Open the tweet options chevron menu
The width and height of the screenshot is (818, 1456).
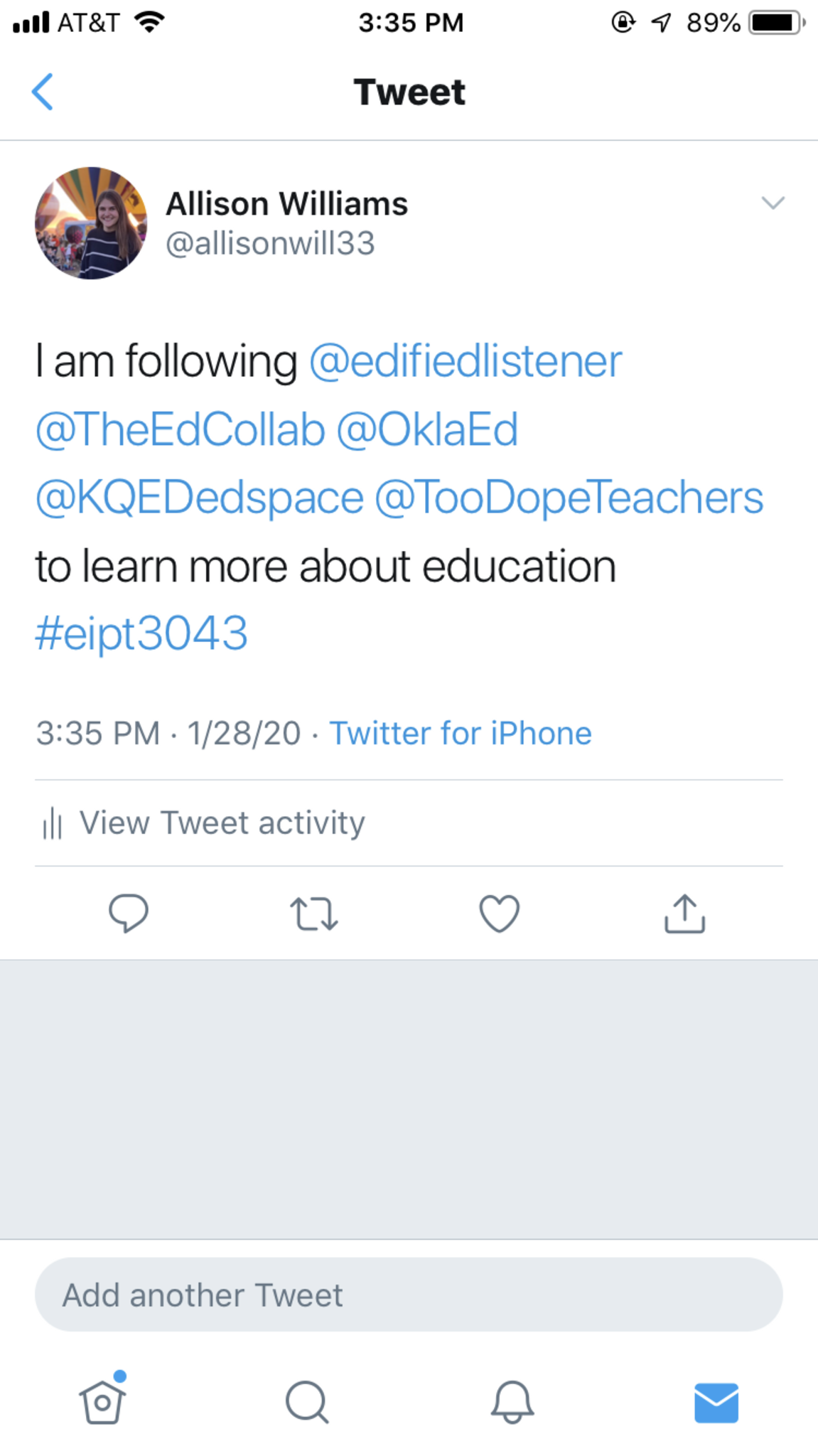pyautogui.click(x=773, y=203)
